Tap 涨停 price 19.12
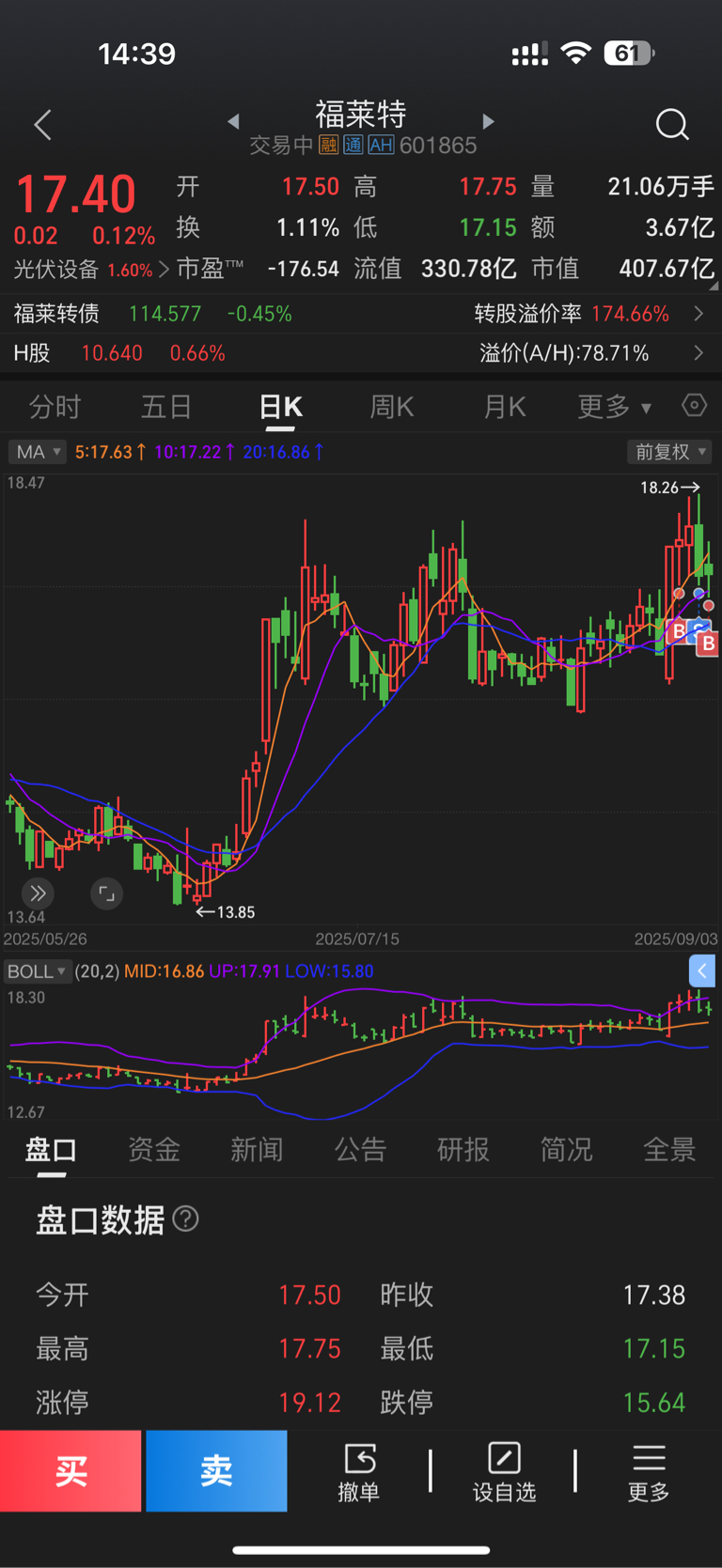 tap(309, 1403)
